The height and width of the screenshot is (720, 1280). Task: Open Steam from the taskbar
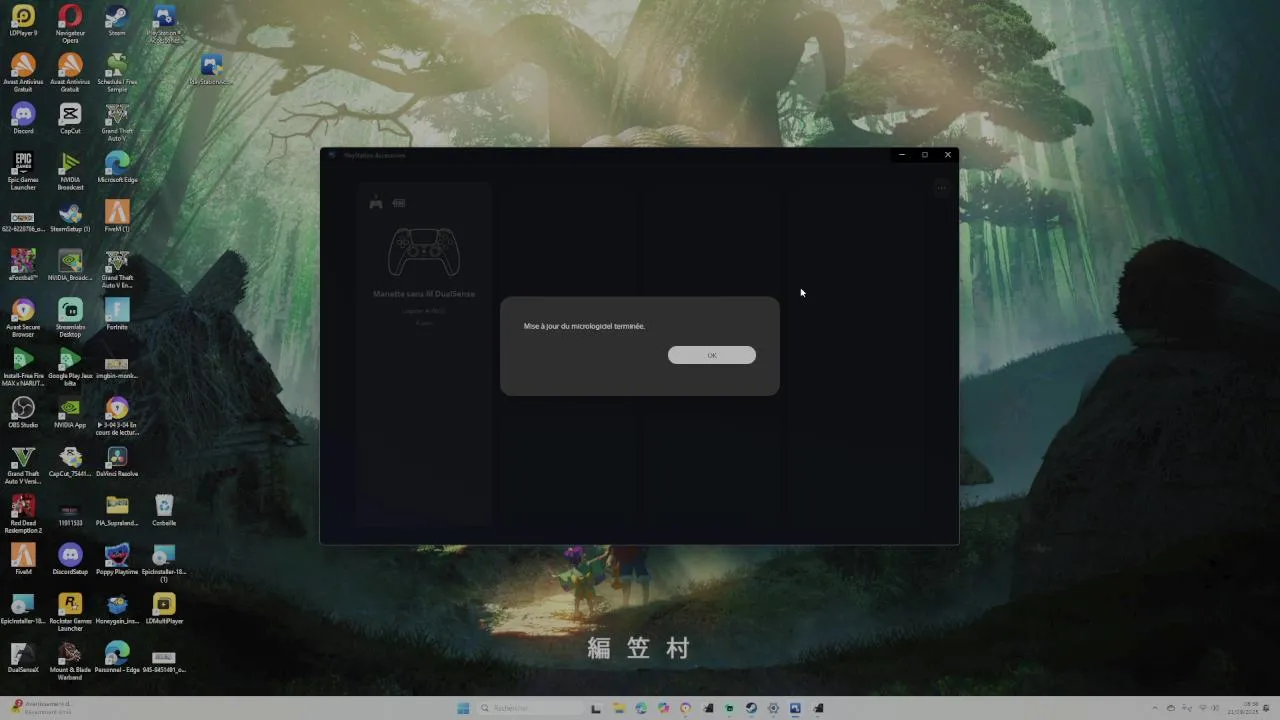click(x=751, y=708)
